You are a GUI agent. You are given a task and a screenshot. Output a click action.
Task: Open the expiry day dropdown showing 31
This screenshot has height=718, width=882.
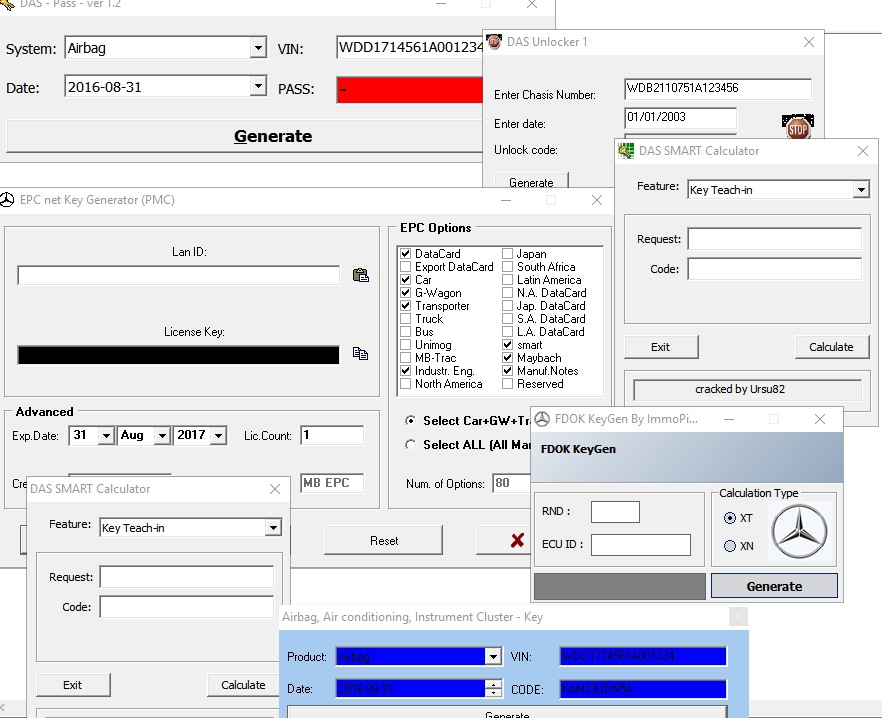106,436
